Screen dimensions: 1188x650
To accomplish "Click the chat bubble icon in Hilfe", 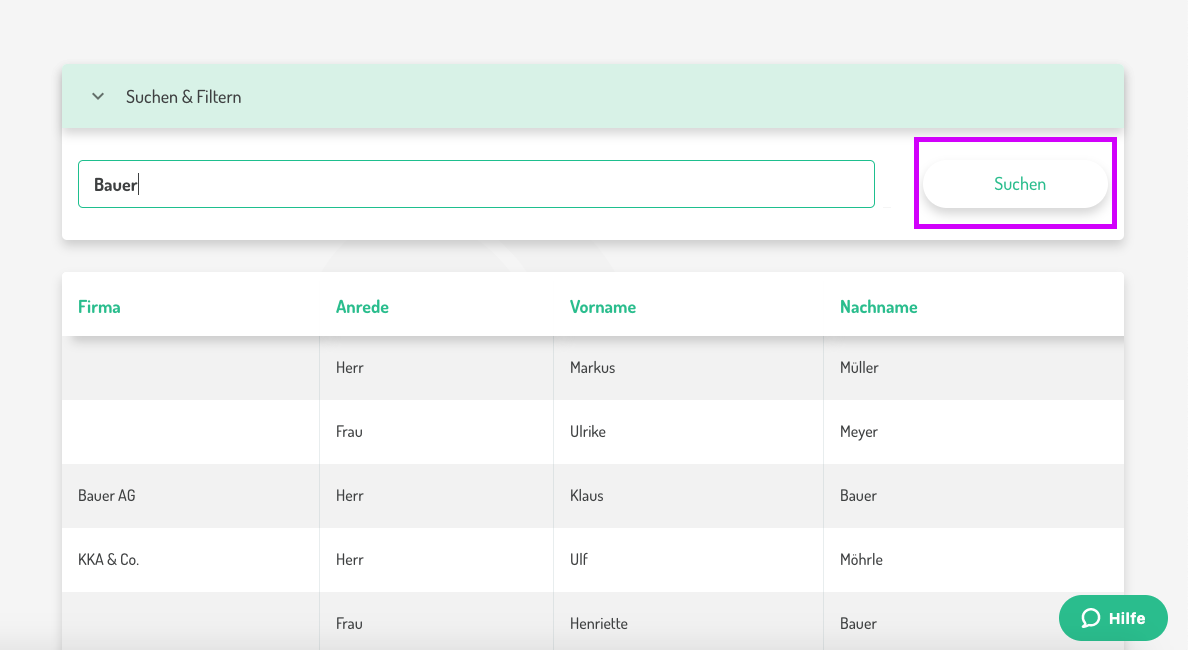I will point(1091,618).
